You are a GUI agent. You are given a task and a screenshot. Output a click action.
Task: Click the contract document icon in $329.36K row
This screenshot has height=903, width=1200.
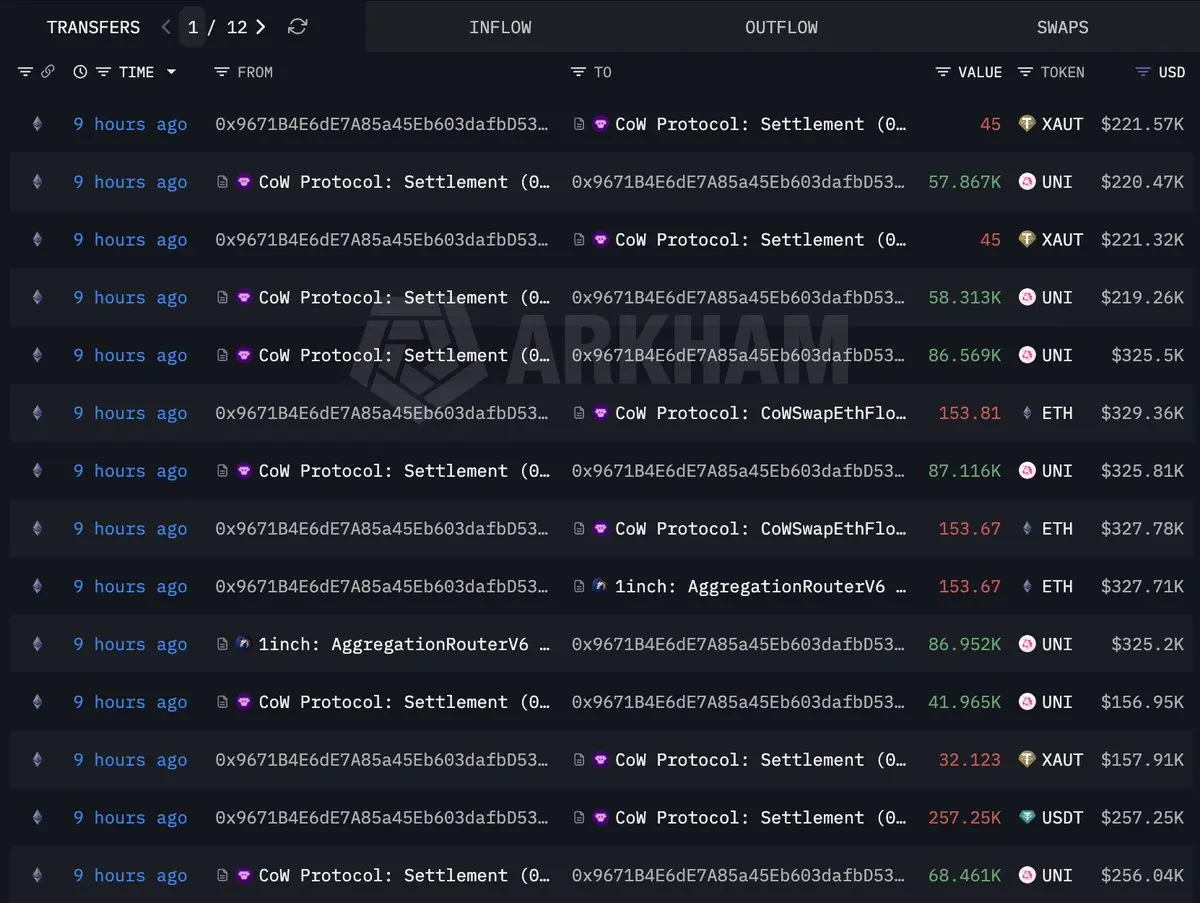(x=579, y=413)
